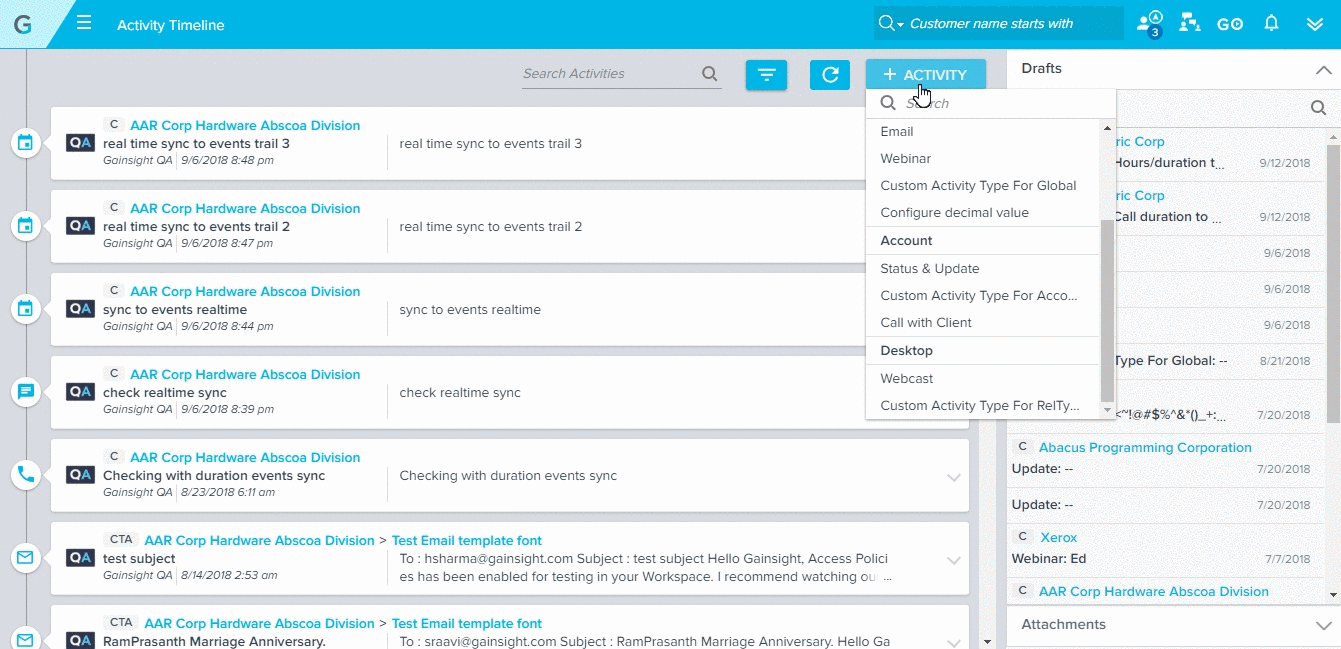Expand Checking with duration events sync card
The height and width of the screenshot is (649, 1341).
click(x=953, y=477)
